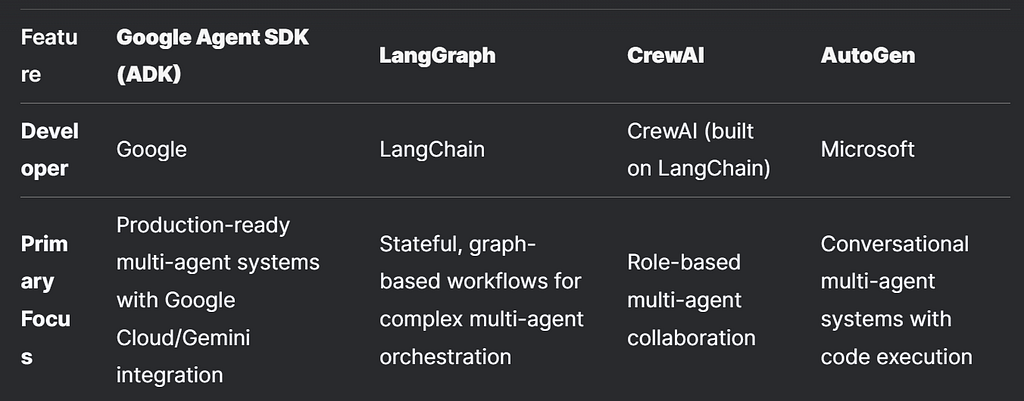Click Role-based multi-agent collaboration text
The height and width of the screenshot is (401, 1024).
click(692, 300)
